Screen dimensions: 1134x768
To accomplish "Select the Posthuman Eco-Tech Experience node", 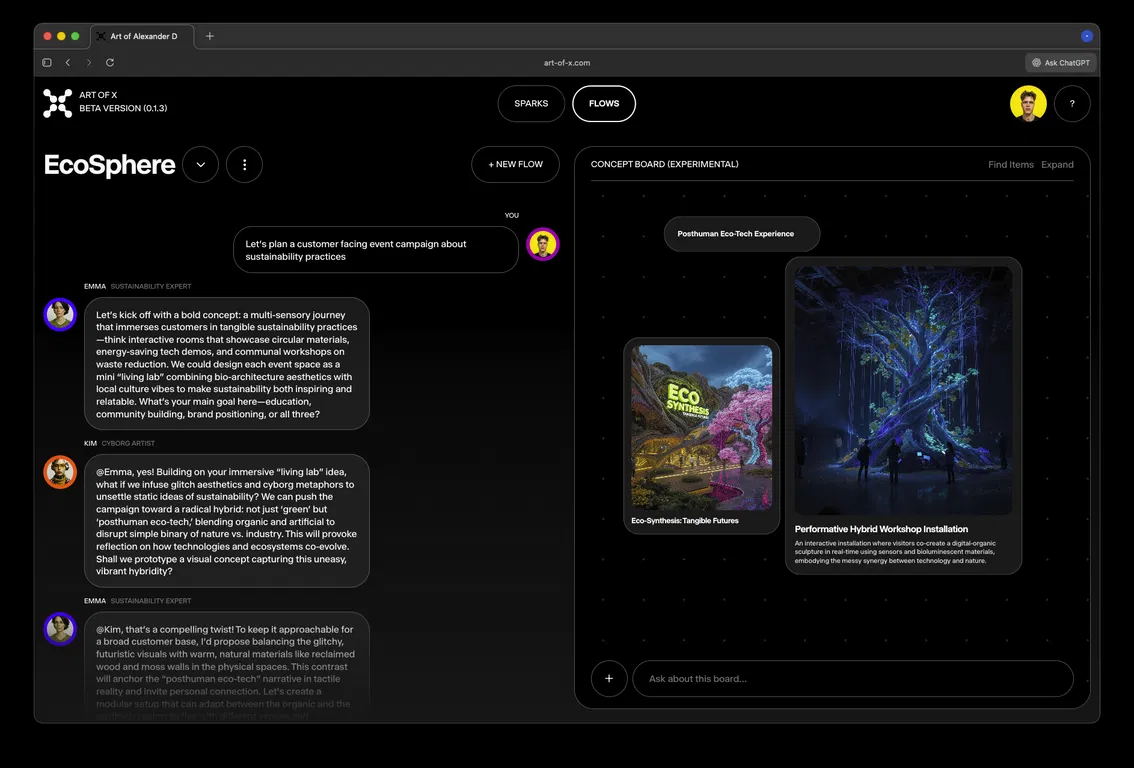I will pyautogui.click(x=741, y=234).
